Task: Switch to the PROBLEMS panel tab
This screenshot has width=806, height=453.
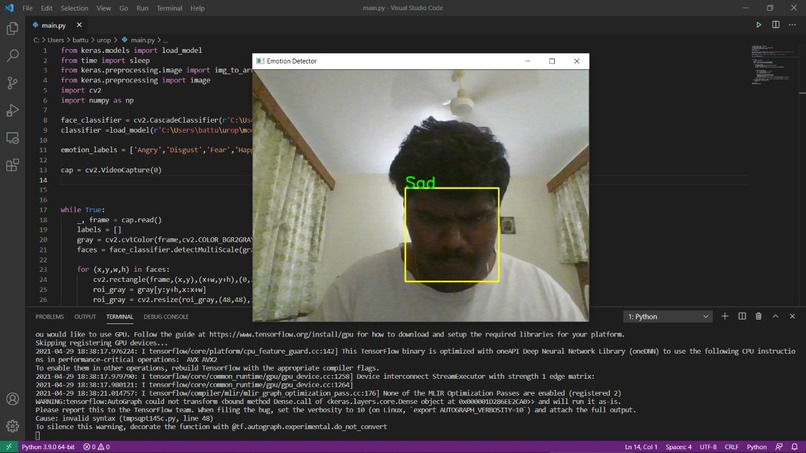Action: coord(49,317)
